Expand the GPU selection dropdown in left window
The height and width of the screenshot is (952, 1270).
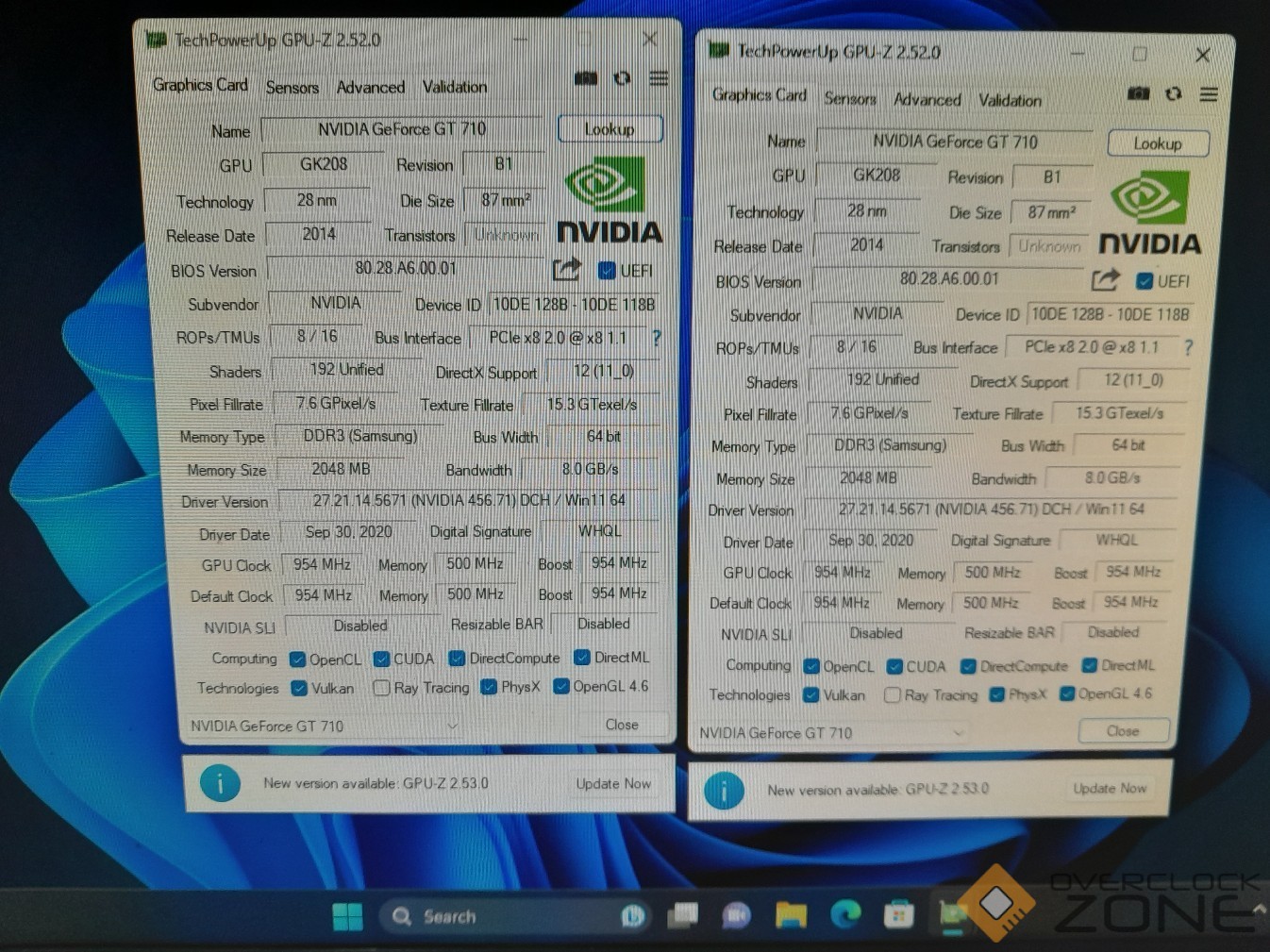point(452,726)
